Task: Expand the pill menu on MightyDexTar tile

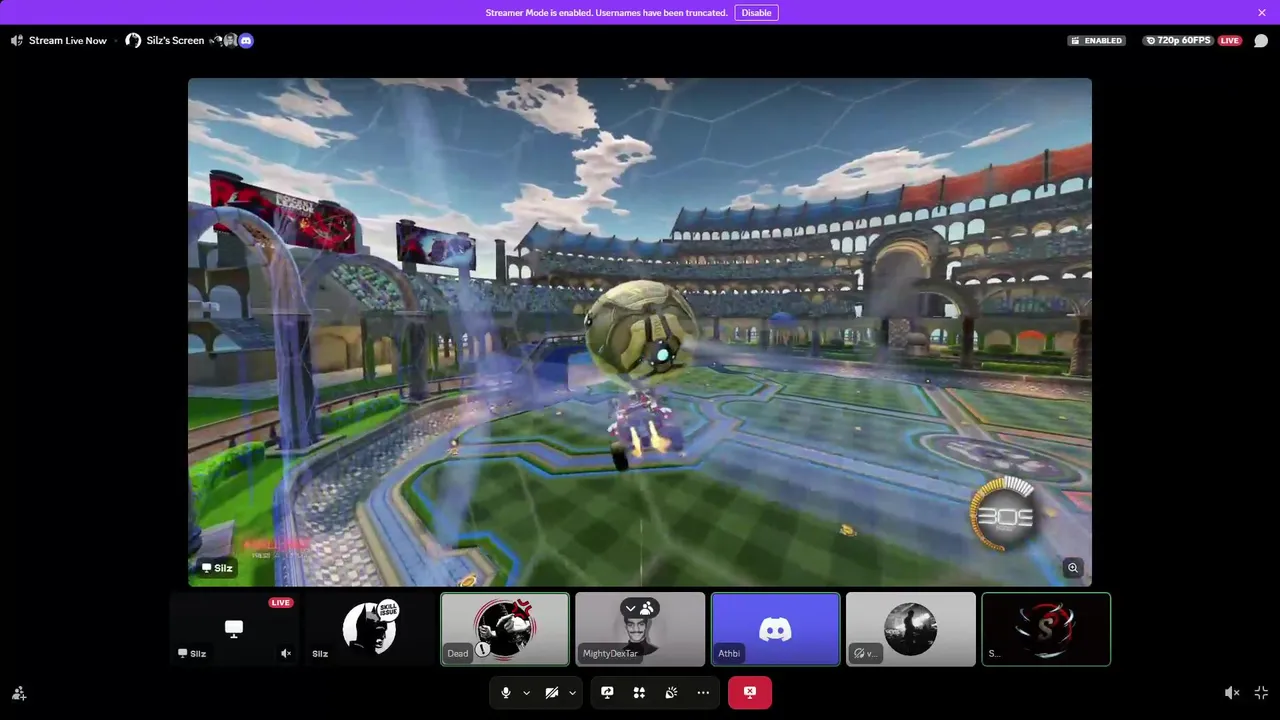Action: pos(638,608)
